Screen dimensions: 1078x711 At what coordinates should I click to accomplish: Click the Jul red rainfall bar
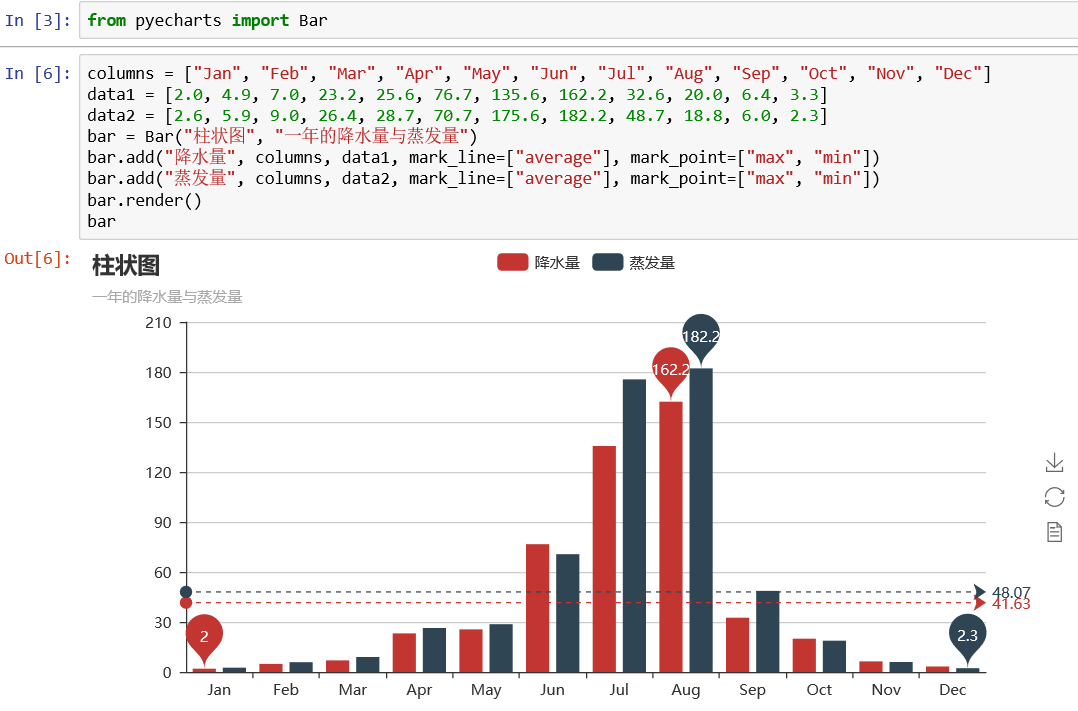point(604,559)
